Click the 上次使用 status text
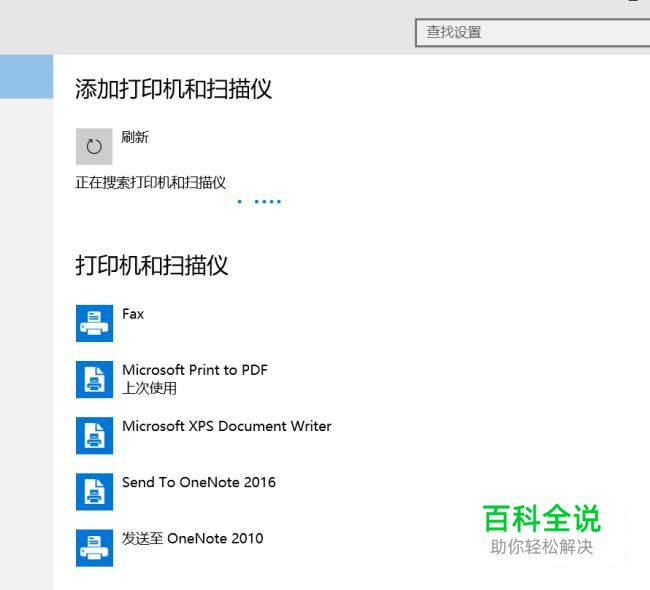The image size is (650, 590). tap(150, 388)
